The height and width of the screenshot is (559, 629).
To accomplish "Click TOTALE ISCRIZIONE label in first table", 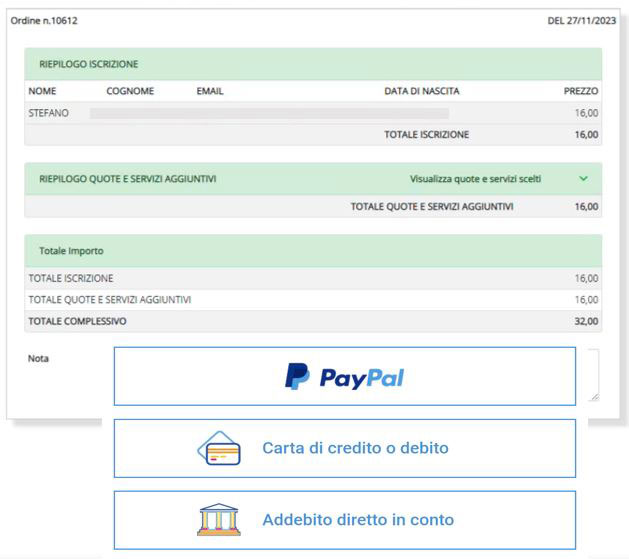I will point(426,134).
